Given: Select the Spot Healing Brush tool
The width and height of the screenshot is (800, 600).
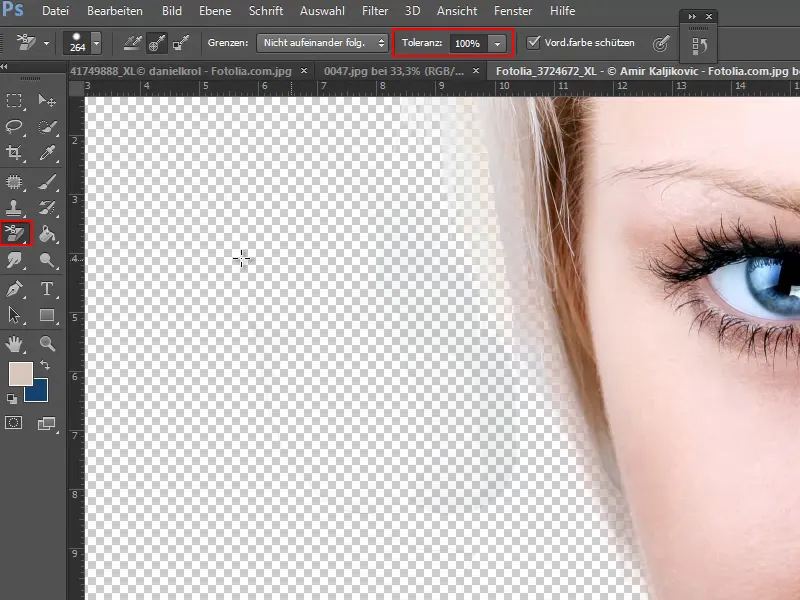Looking at the screenshot, I should [x=14, y=182].
